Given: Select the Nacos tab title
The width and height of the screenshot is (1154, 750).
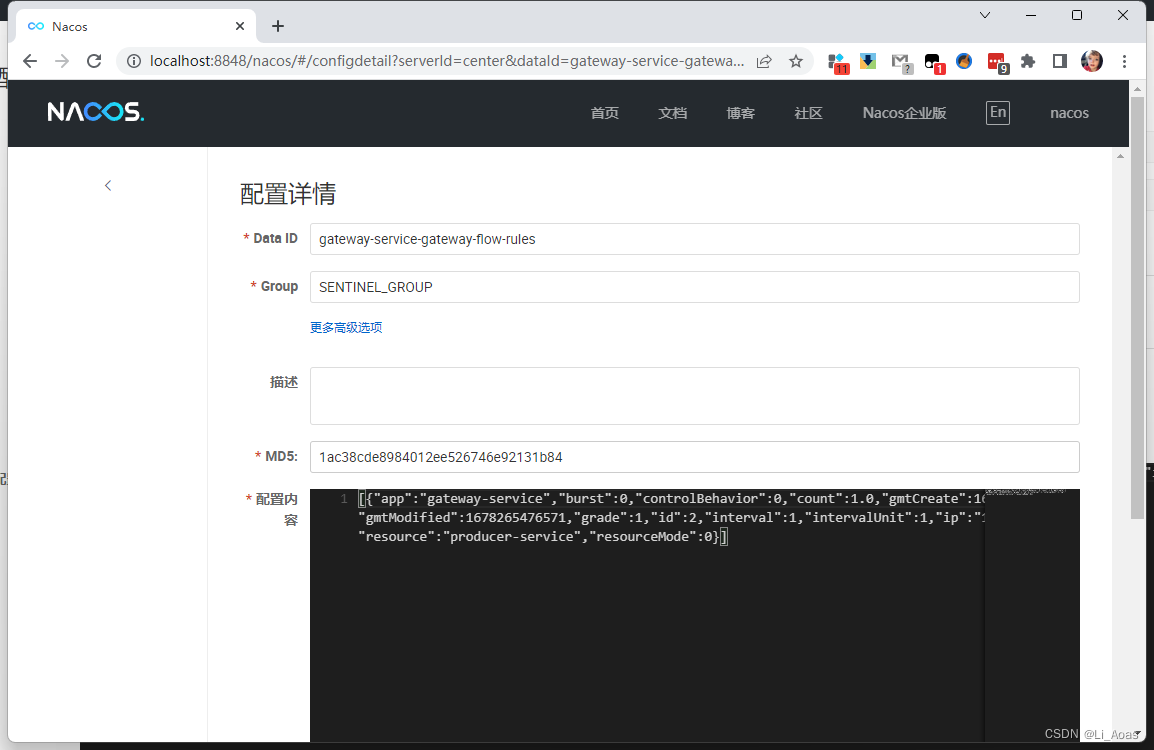Looking at the screenshot, I should point(70,26).
